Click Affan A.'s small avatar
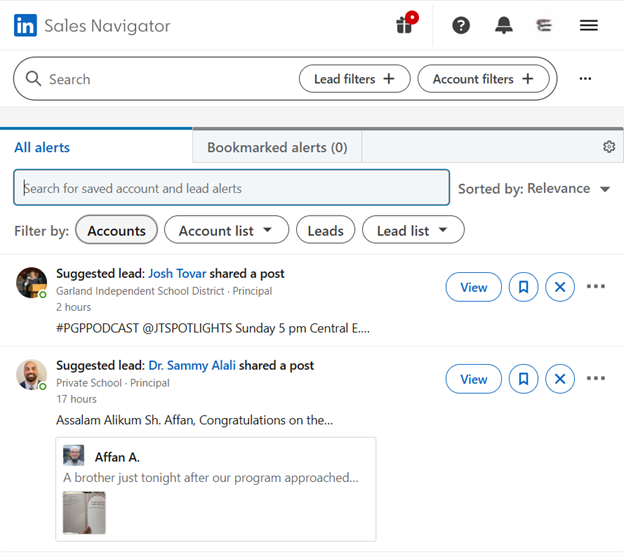624x557 pixels. coord(74,455)
